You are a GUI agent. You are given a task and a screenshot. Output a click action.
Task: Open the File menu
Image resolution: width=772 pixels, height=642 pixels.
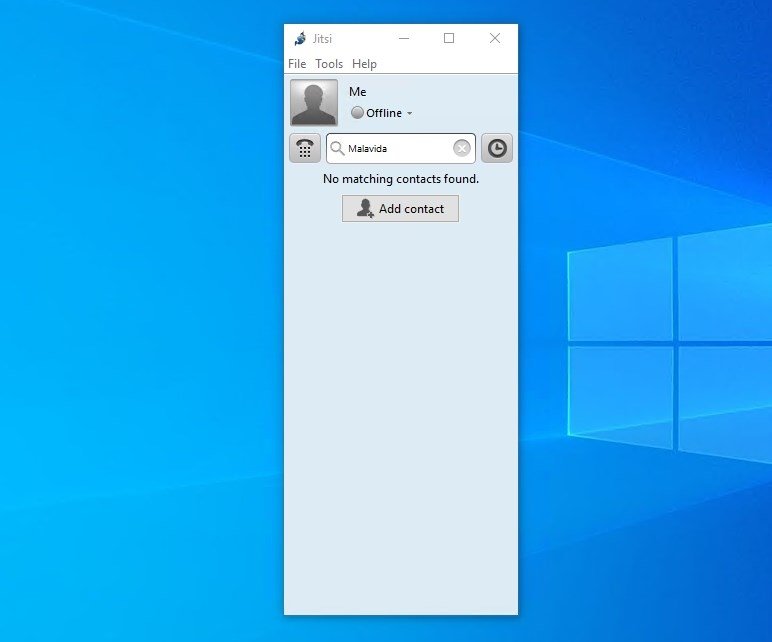(297, 64)
